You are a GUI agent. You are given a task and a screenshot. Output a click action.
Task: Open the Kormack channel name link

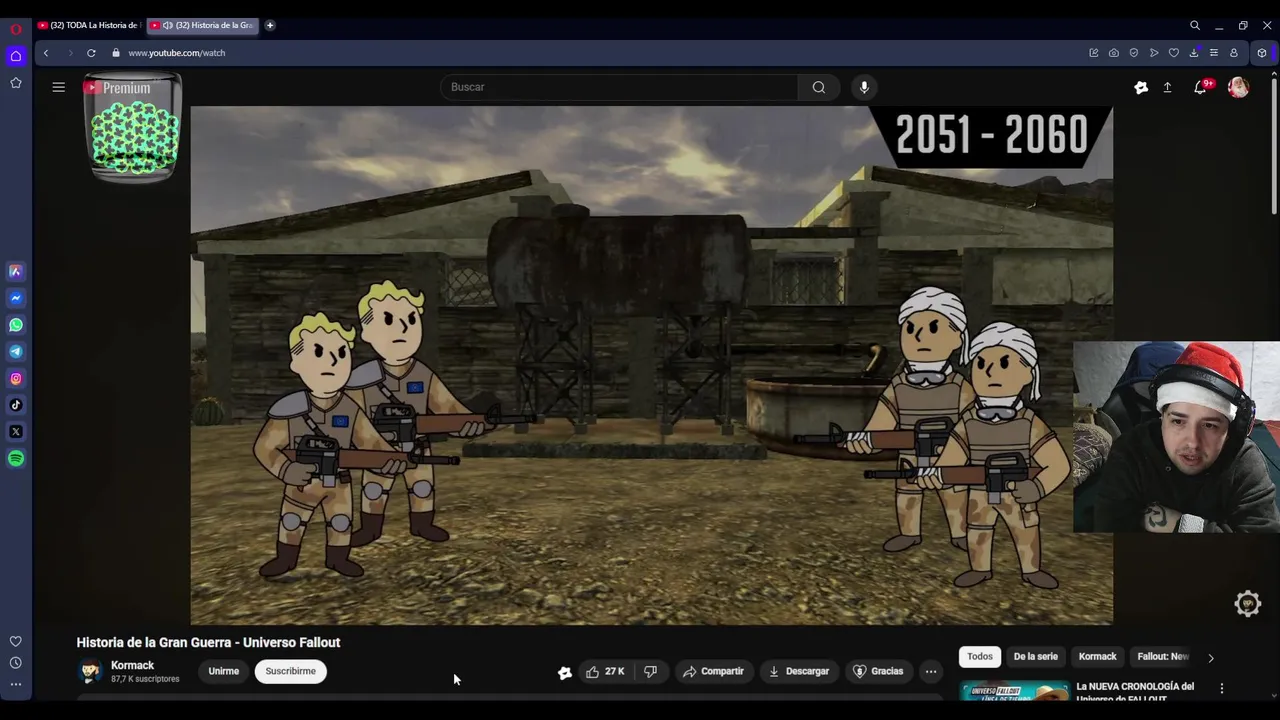click(x=132, y=665)
